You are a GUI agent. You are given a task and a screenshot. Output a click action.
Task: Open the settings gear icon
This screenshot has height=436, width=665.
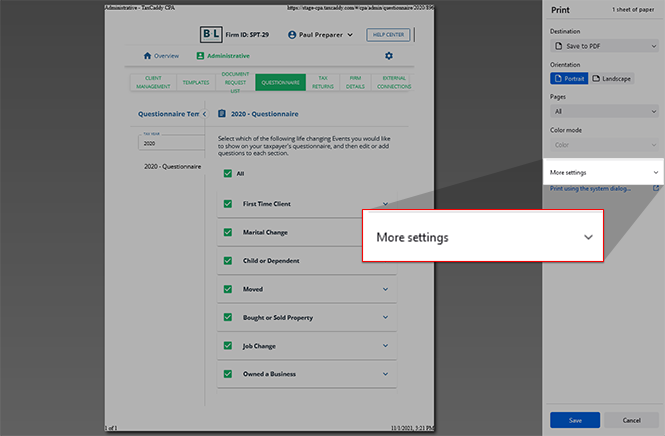click(x=388, y=56)
